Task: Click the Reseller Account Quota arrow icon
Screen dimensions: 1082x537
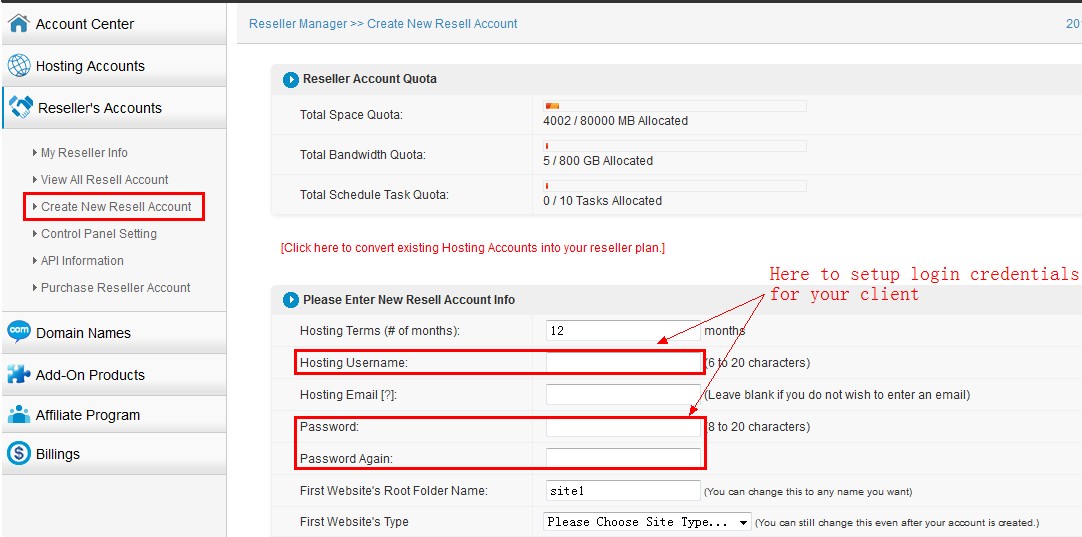Action: (291, 80)
